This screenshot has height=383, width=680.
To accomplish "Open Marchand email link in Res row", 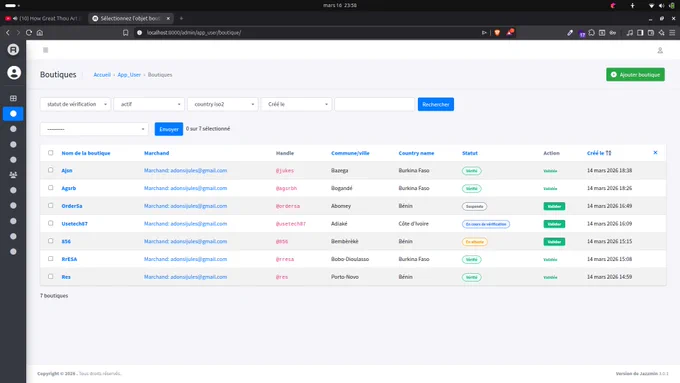I will click(x=185, y=277).
